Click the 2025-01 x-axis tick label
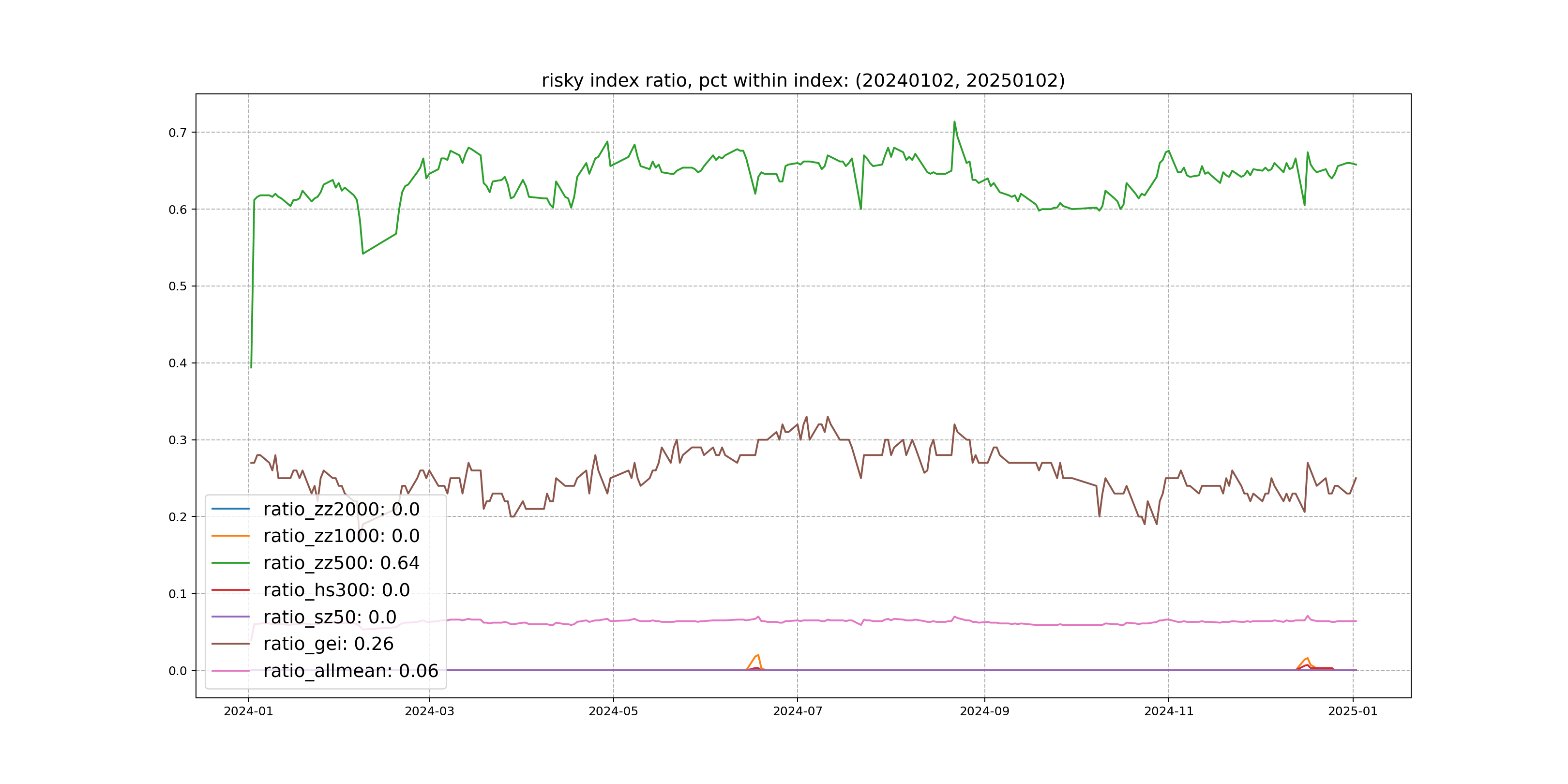The width and height of the screenshot is (1568, 784). click(1353, 711)
